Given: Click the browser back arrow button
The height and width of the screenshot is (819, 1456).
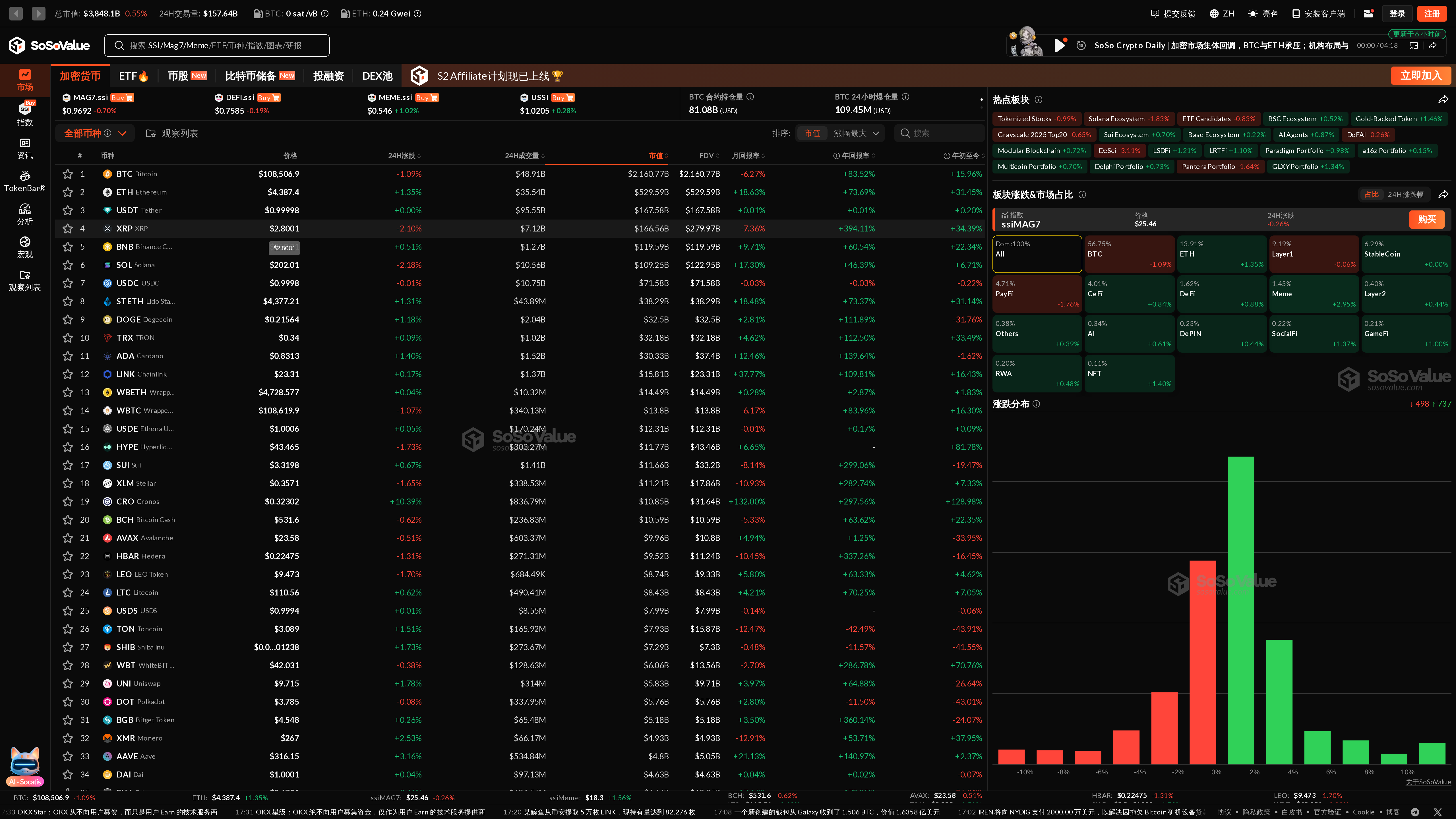Looking at the screenshot, I should [16, 13].
